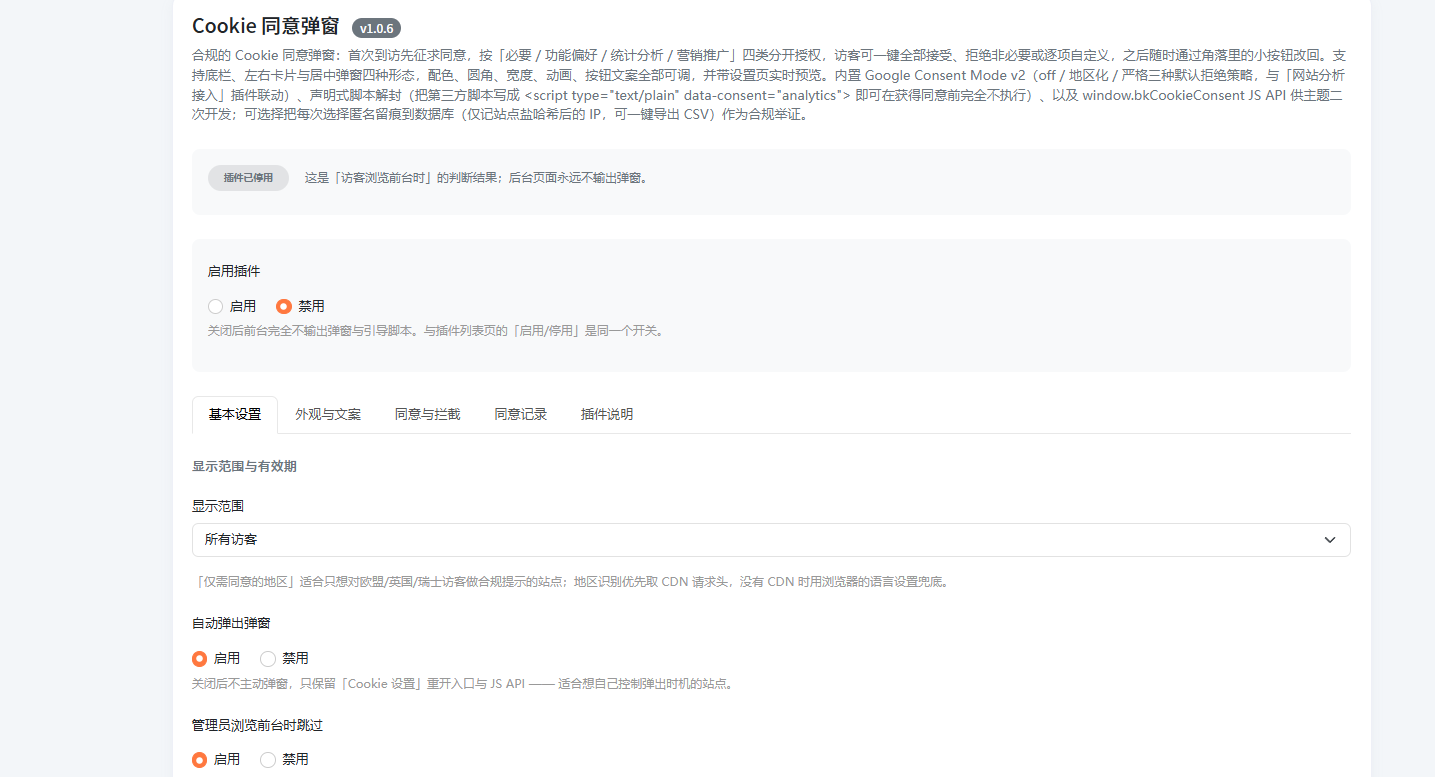Set 管理员浏览前台时跳过 to 禁用

[x=268, y=759]
